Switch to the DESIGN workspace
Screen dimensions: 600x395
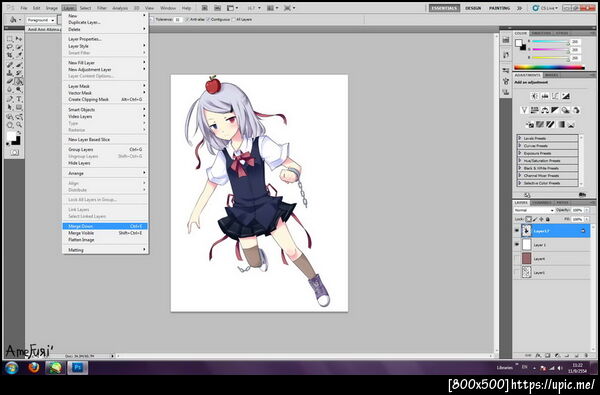(x=473, y=8)
